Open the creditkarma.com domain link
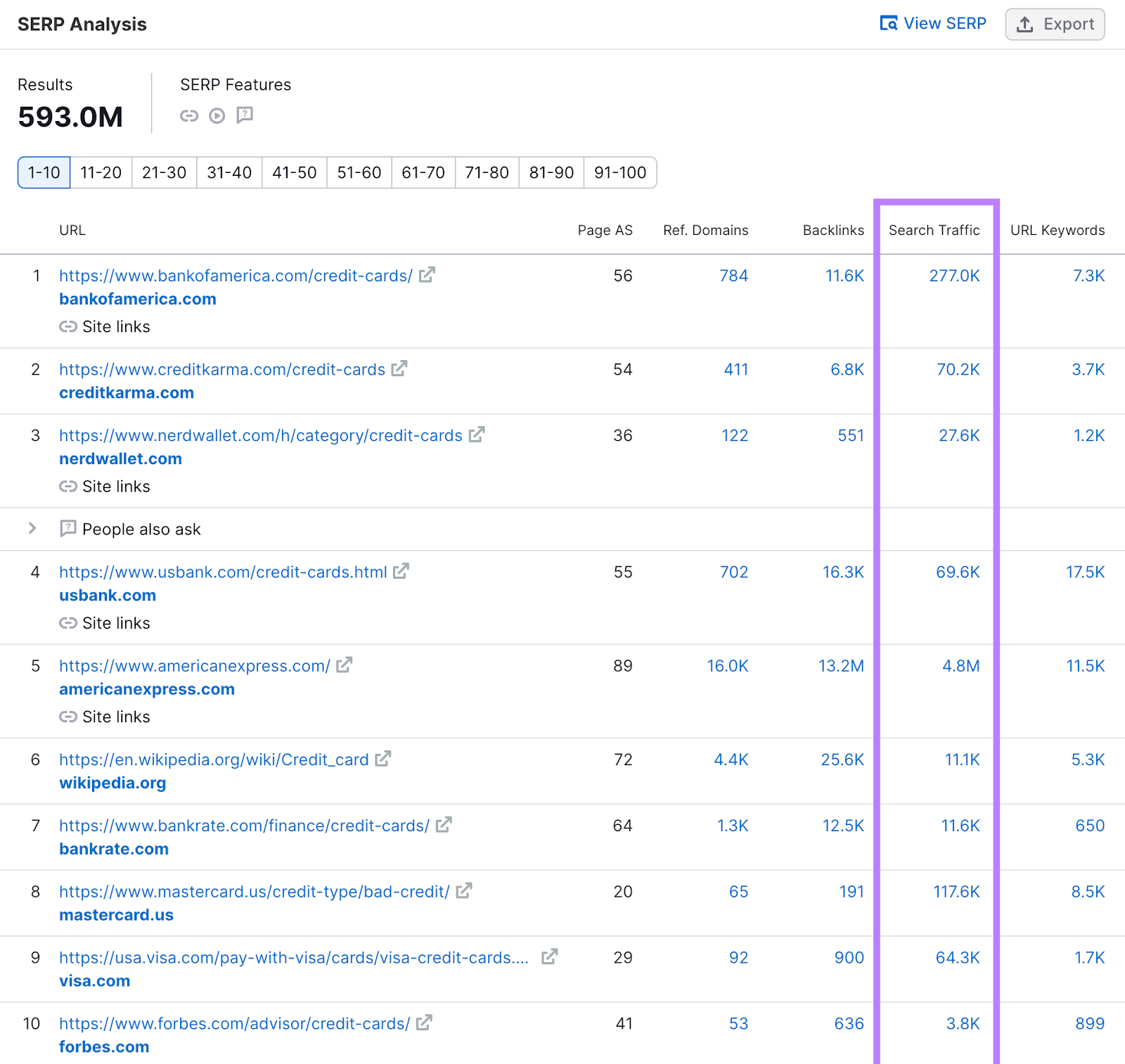The image size is (1125, 1064). pyautogui.click(x=126, y=392)
